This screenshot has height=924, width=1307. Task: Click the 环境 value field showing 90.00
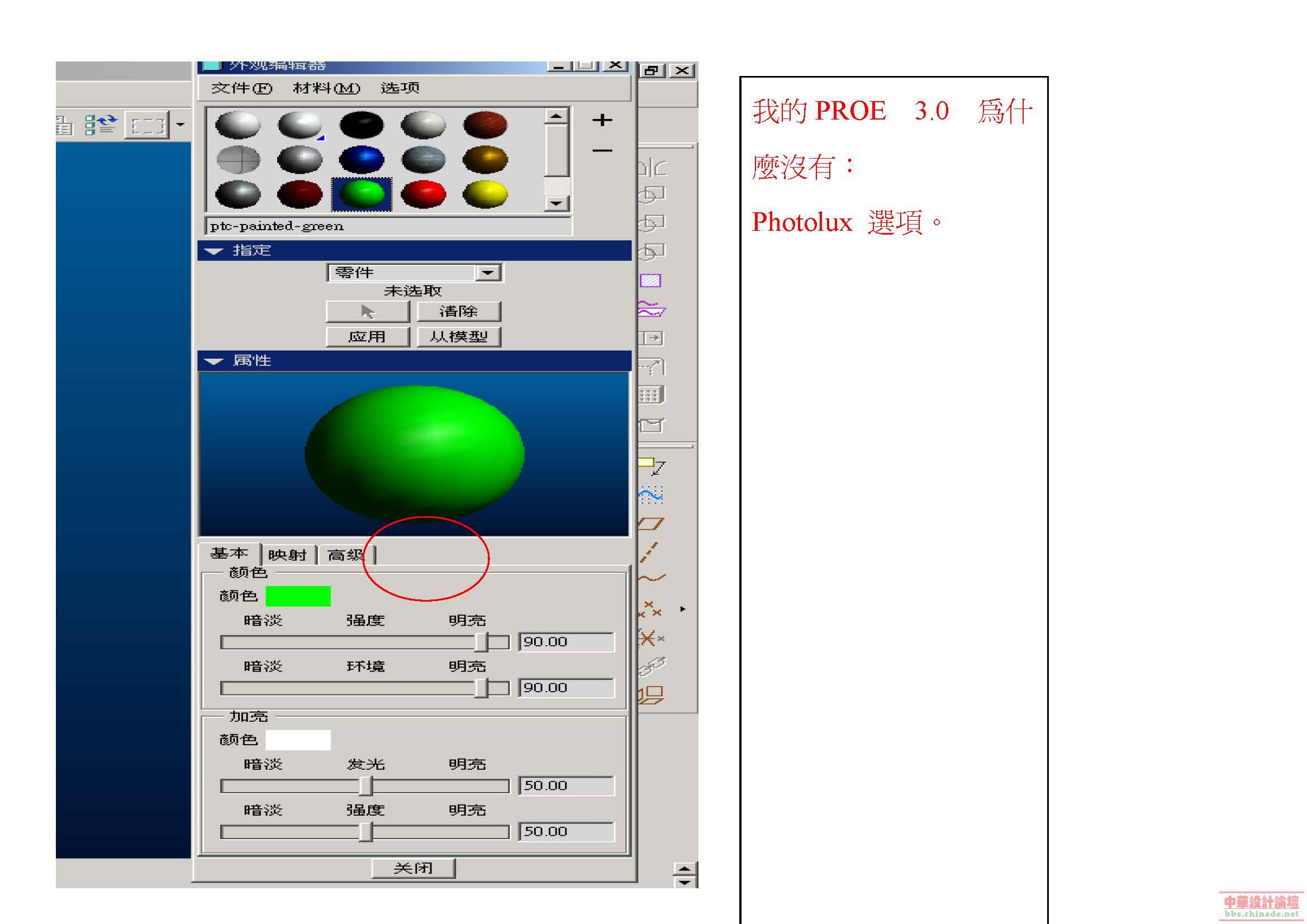click(x=566, y=688)
